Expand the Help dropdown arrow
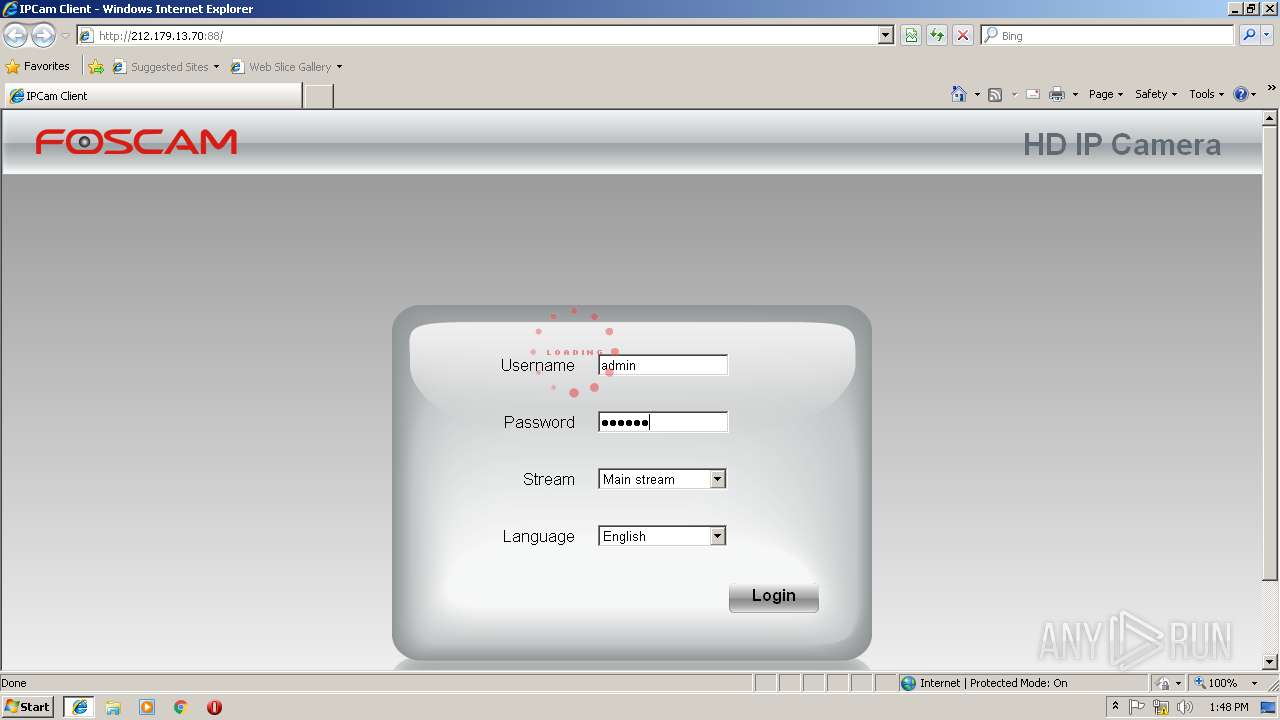Screen dimensions: 1280x720 point(1254,95)
